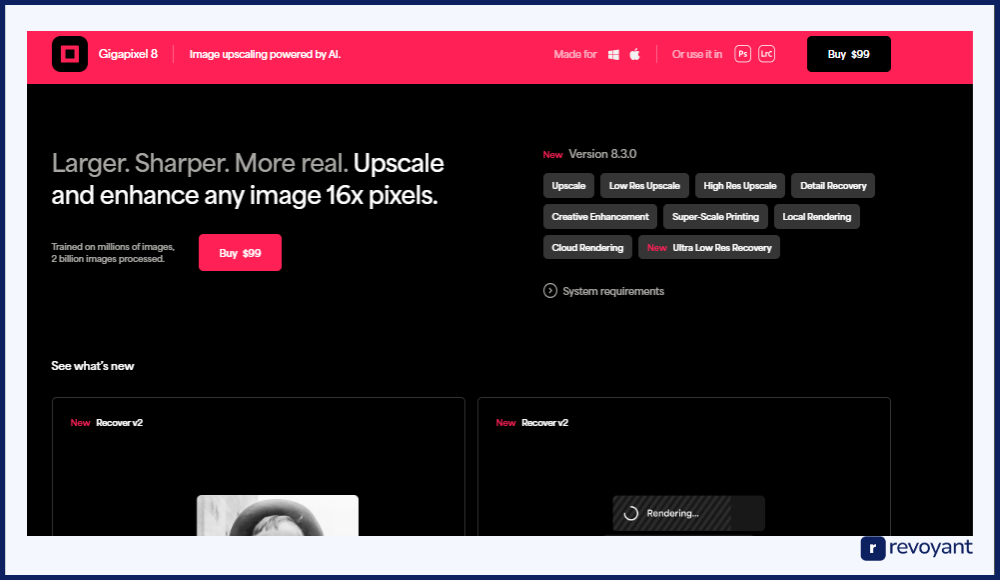The height and width of the screenshot is (580, 1000).
Task: Open the System requirements link
Action: pyautogui.click(x=613, y=291)
